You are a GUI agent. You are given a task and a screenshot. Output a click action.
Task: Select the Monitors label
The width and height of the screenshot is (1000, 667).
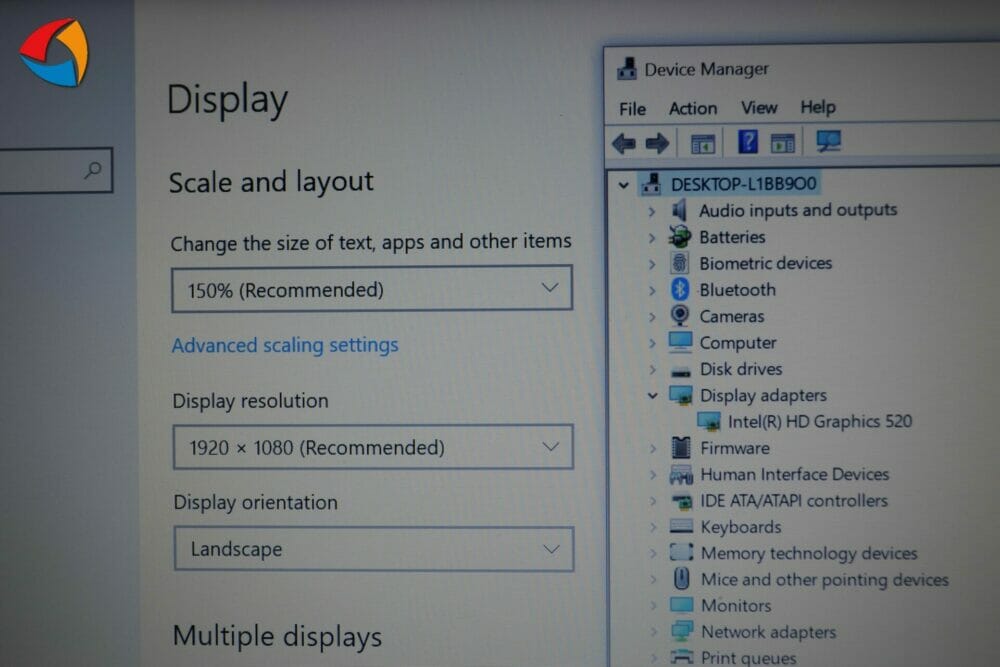point(737,605)
